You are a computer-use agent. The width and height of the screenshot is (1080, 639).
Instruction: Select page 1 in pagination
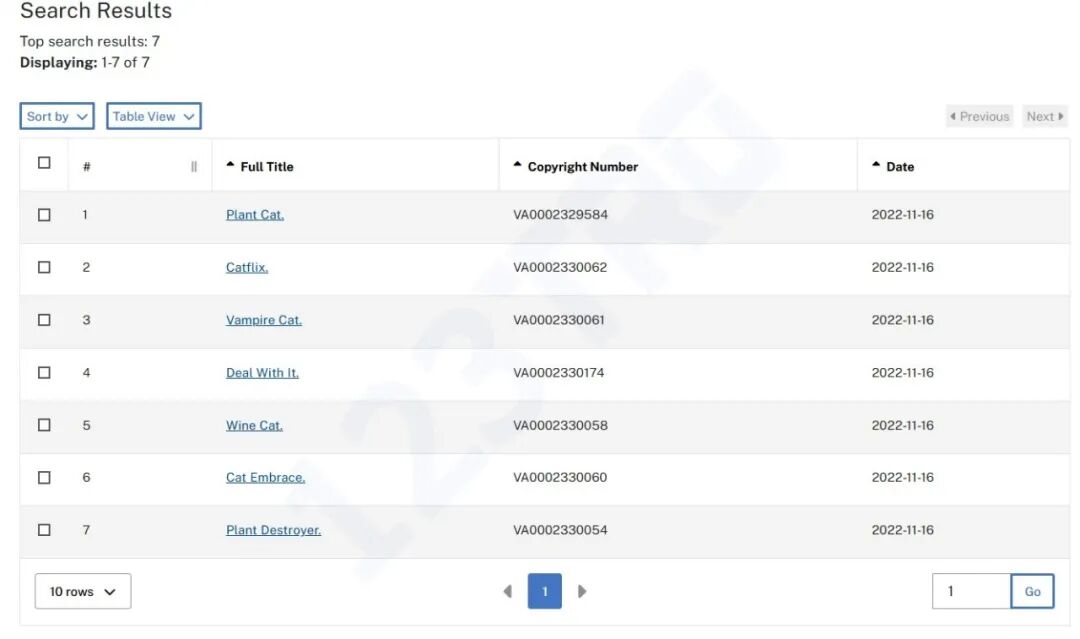[x=545, y=591]
